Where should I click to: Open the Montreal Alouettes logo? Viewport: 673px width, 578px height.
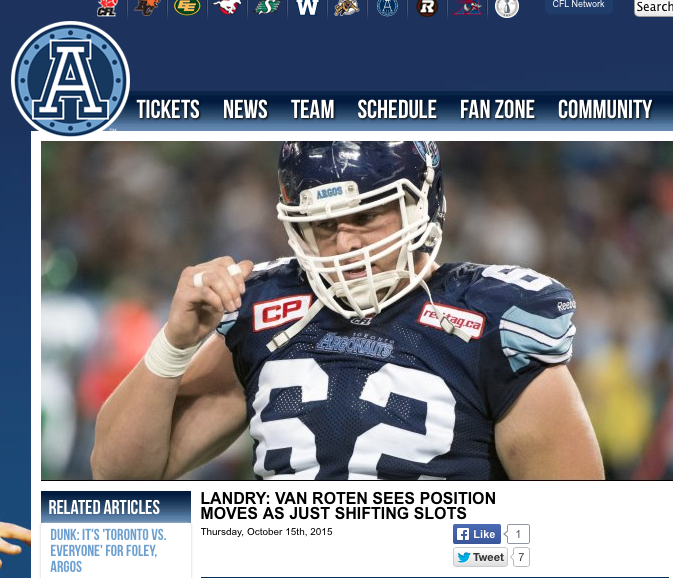468,7
